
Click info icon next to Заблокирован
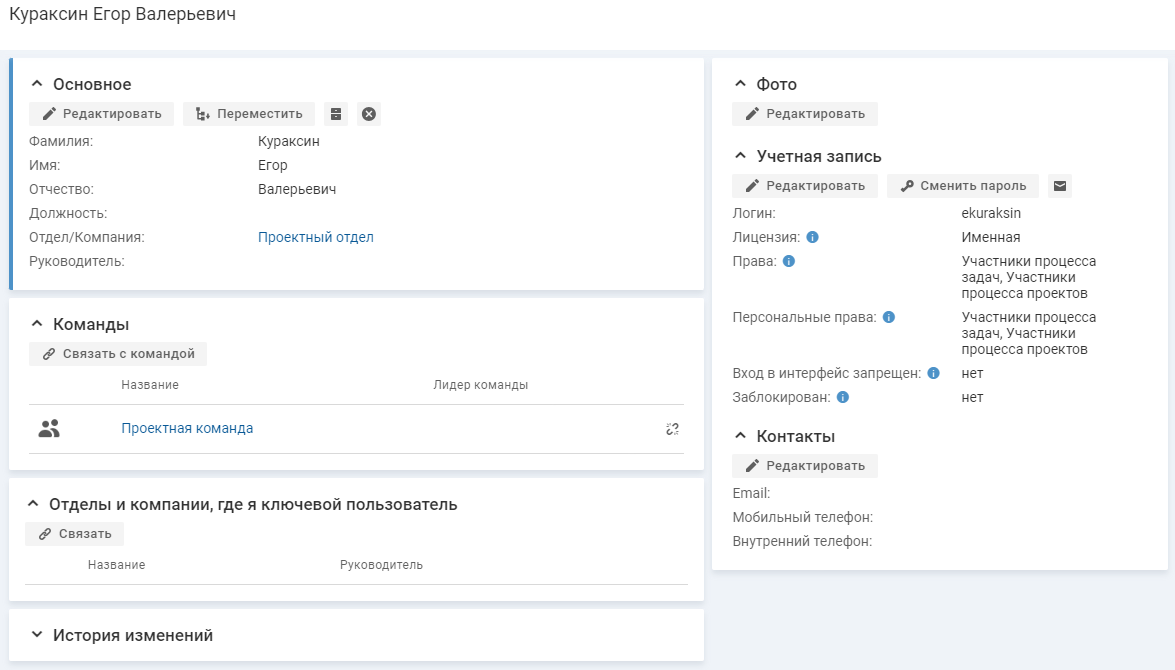click(843, 398)
